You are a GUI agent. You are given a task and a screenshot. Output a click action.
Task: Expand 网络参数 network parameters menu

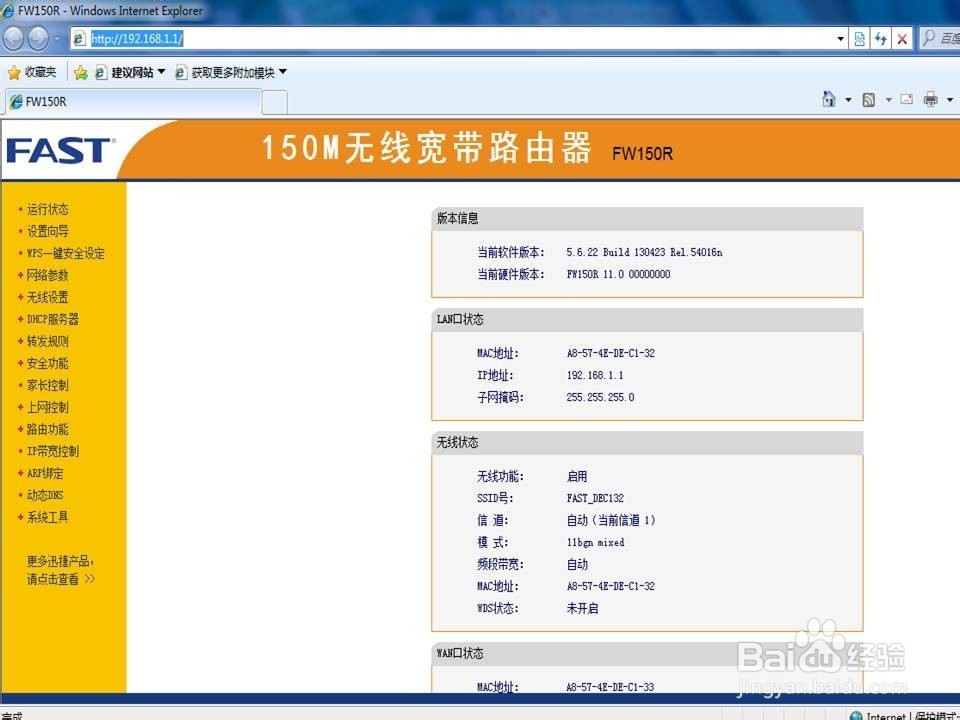coord(47,276)
